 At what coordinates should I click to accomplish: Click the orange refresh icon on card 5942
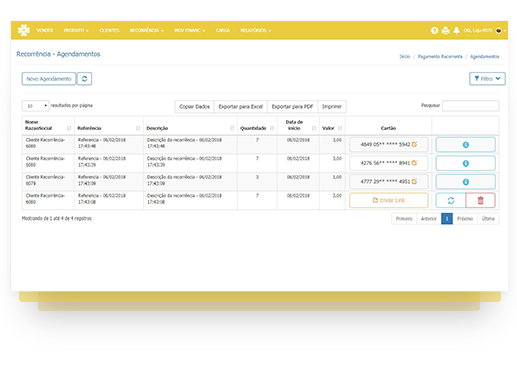coord(414,144)
